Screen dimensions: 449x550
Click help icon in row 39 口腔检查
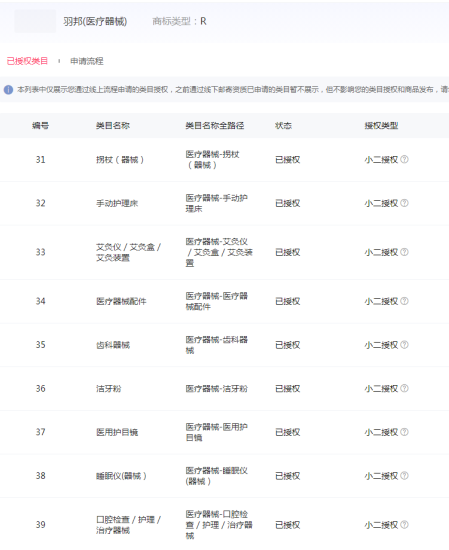404,525
